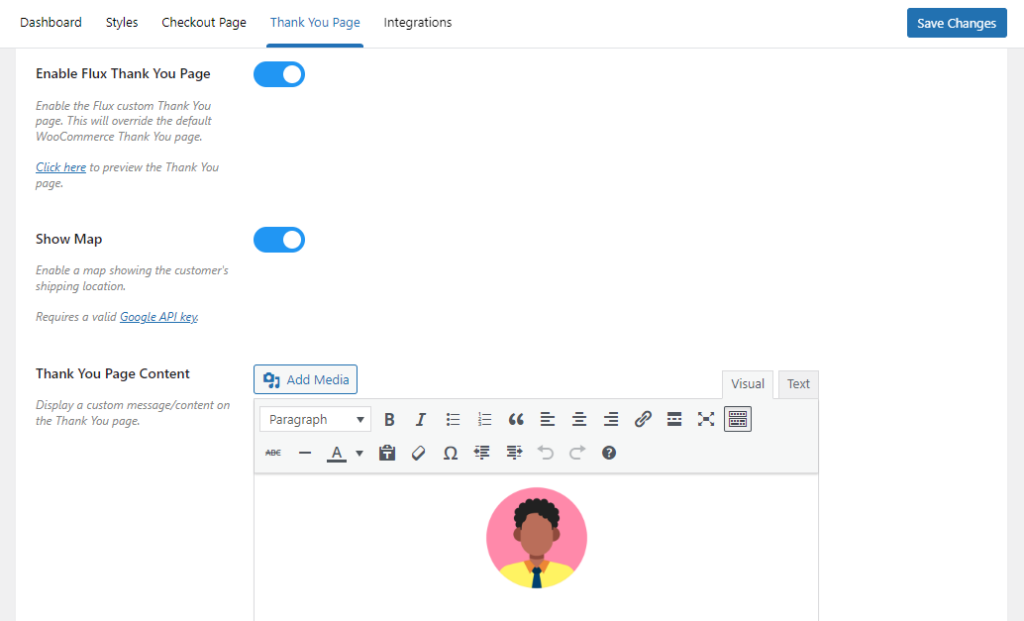Screen dimensions: 1024x621
Task: Go to the Checkout Page tab
Action: [203, 22]
